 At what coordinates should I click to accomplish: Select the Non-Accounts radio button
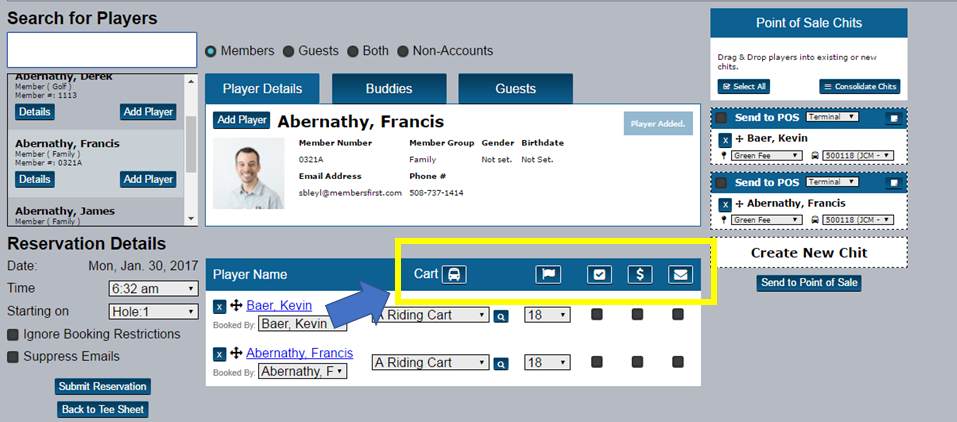(403, 51)
